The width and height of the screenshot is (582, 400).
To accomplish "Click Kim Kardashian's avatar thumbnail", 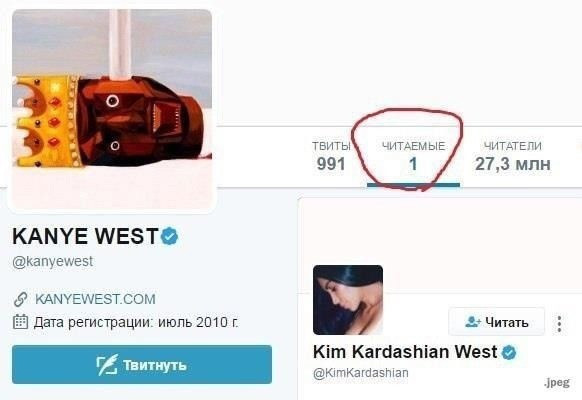I will click(x=348, y=300).
